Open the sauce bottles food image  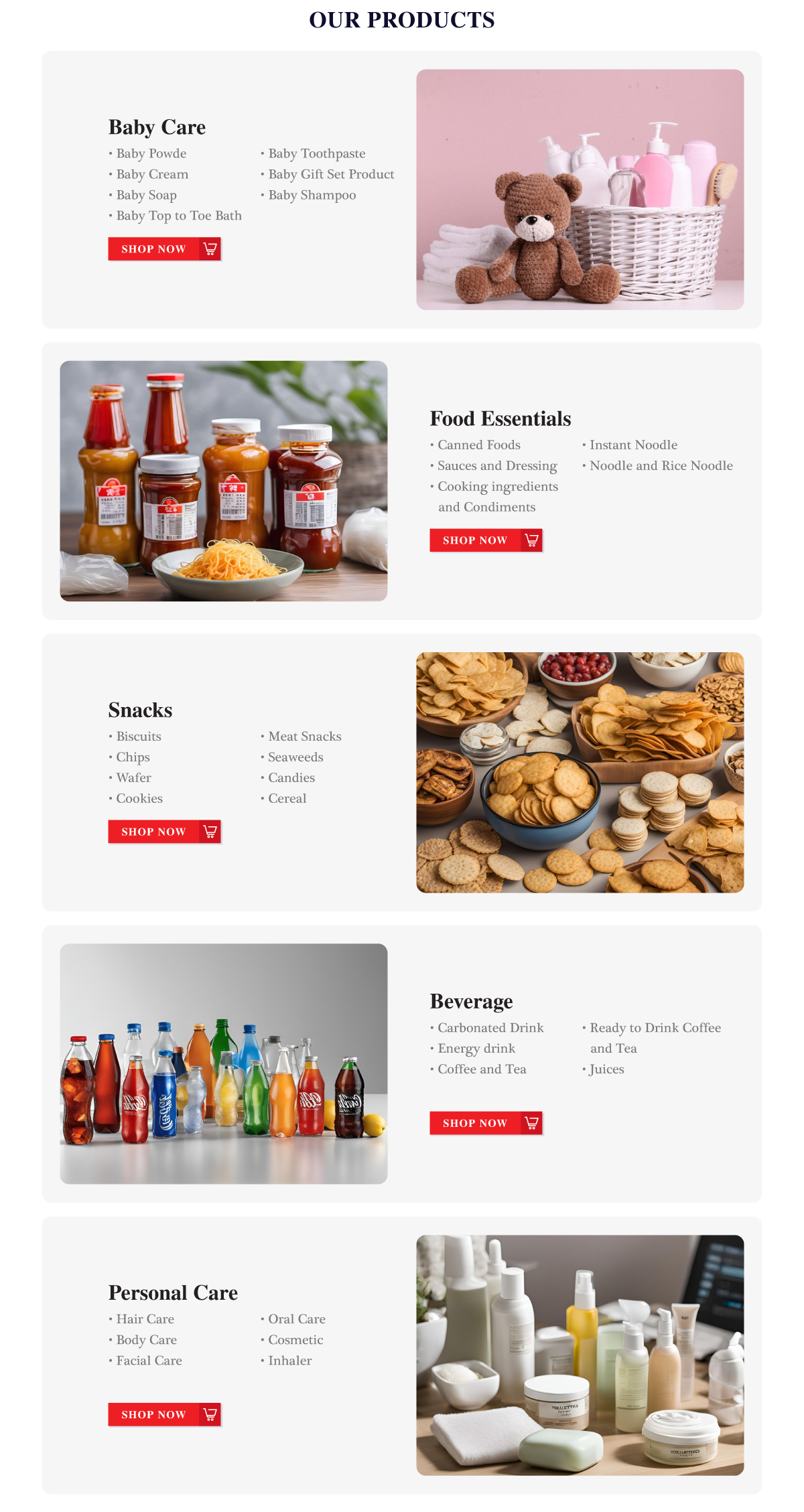224,481
